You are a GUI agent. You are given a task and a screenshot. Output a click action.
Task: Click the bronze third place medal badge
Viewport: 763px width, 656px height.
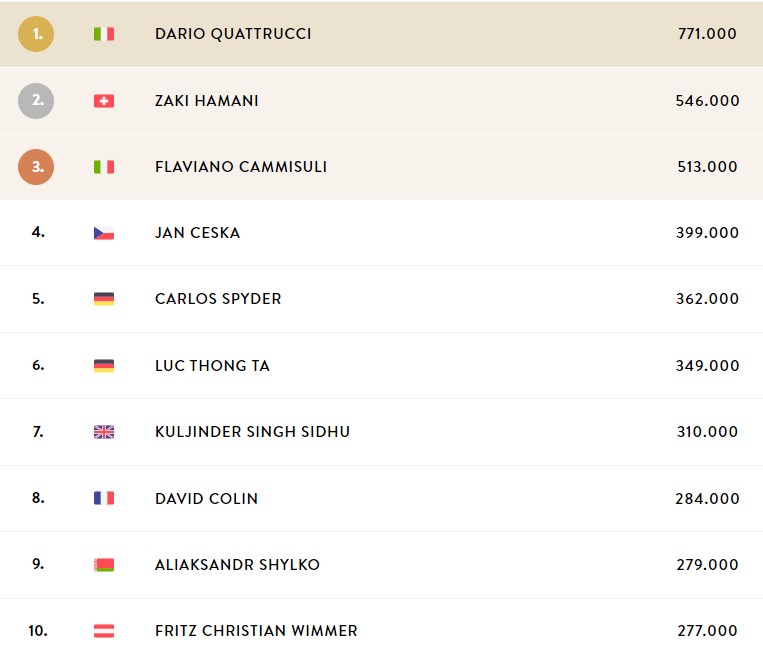coord(36,167)
